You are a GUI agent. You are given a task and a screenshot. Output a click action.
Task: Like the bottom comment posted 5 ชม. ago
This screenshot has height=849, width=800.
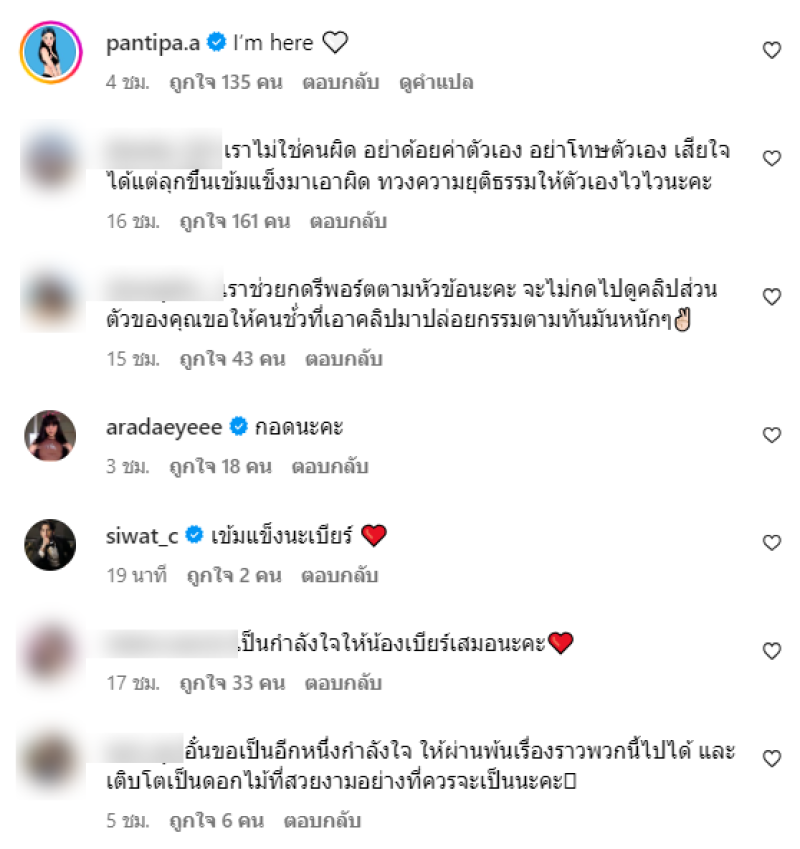click(771, 759)
